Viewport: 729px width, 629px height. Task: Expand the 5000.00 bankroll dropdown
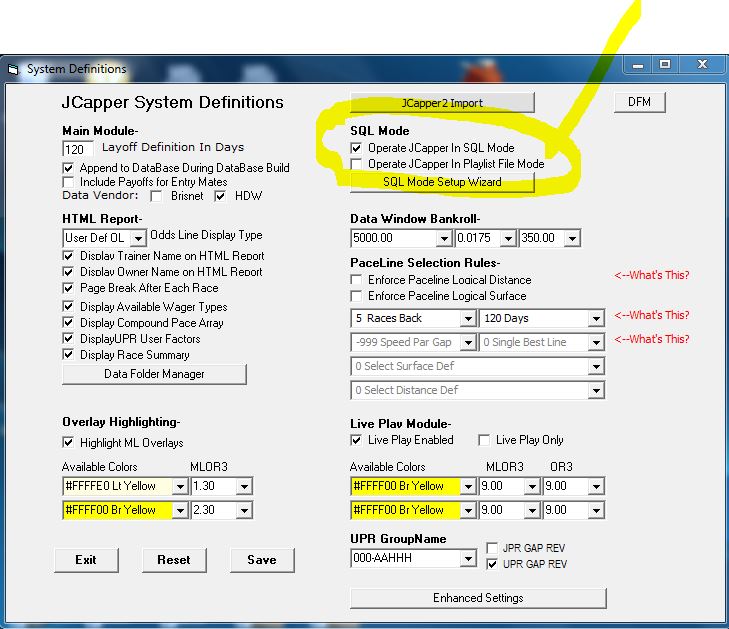pyautogui.click(x=444, y=238)
